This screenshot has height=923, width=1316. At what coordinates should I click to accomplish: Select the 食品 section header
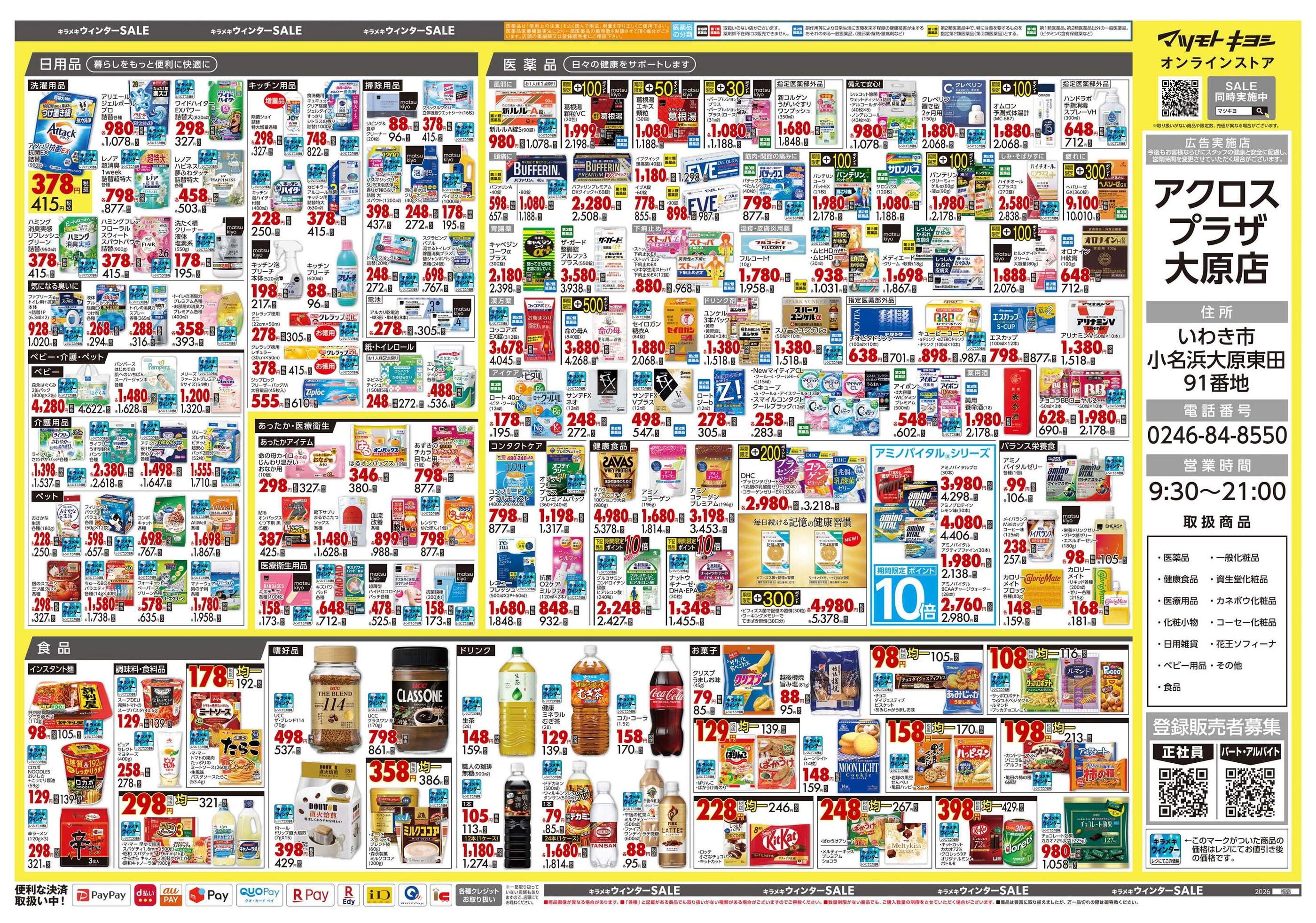[55, 648]
